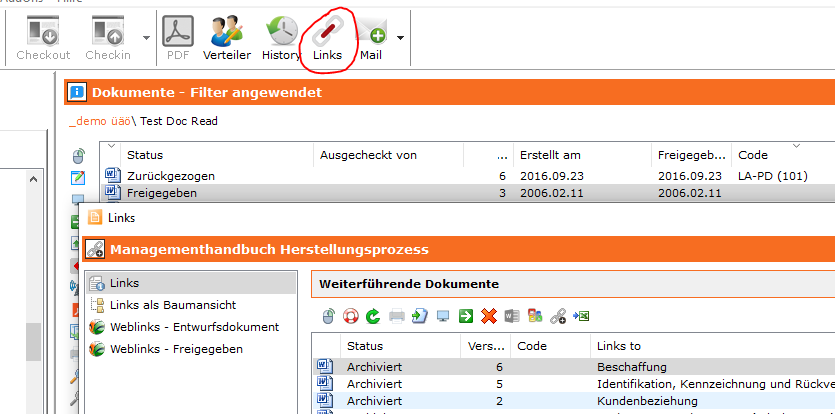Screen dimensions: 835x414
Task: Click the Checkin toolbar button
Action: coord(108,38)
